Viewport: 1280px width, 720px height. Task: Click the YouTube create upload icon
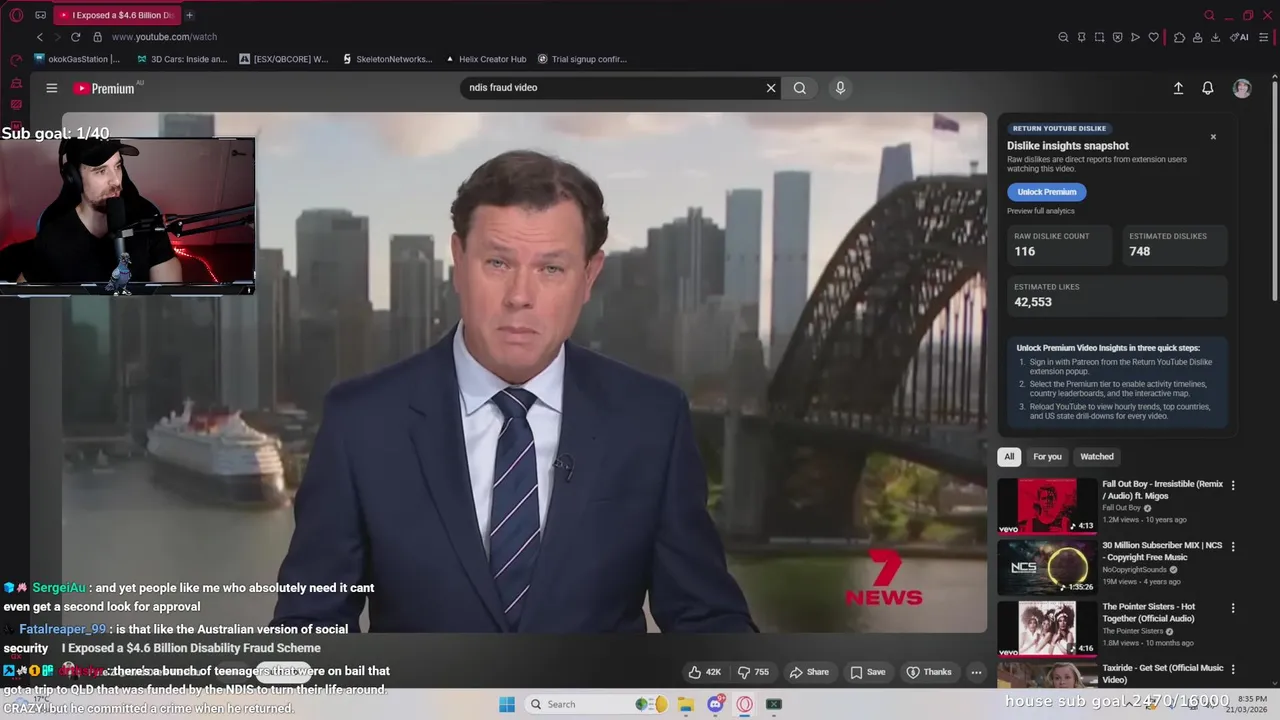coord(1178,88)
